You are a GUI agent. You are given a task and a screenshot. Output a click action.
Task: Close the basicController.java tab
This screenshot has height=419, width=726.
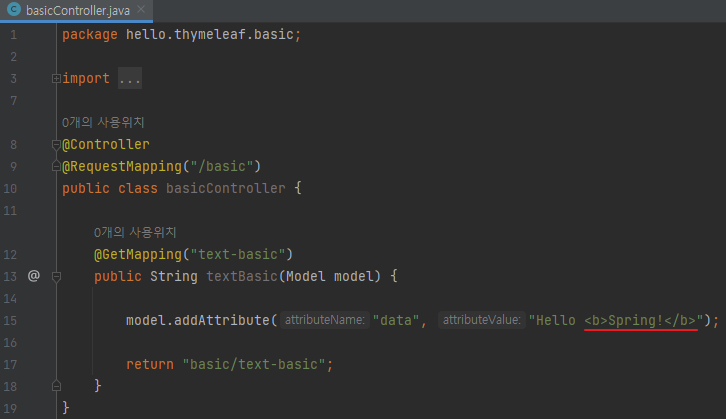click(141, 9)
